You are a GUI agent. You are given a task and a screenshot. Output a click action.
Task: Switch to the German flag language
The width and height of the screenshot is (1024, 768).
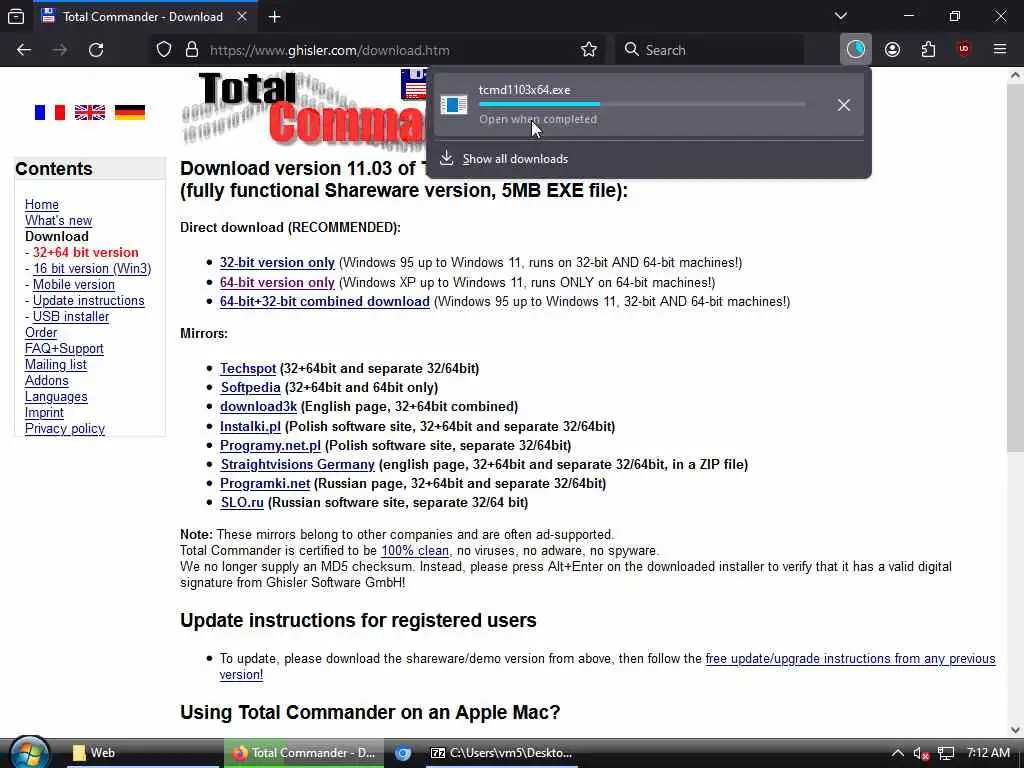[130, 112]
